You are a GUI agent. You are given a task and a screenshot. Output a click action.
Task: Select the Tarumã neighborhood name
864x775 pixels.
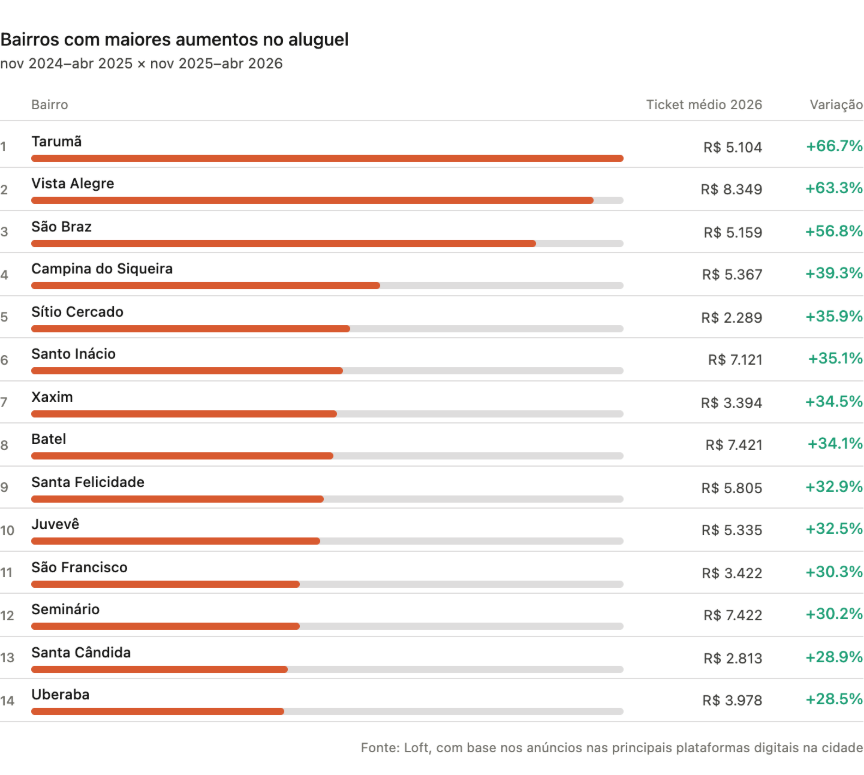coord(57,141)
